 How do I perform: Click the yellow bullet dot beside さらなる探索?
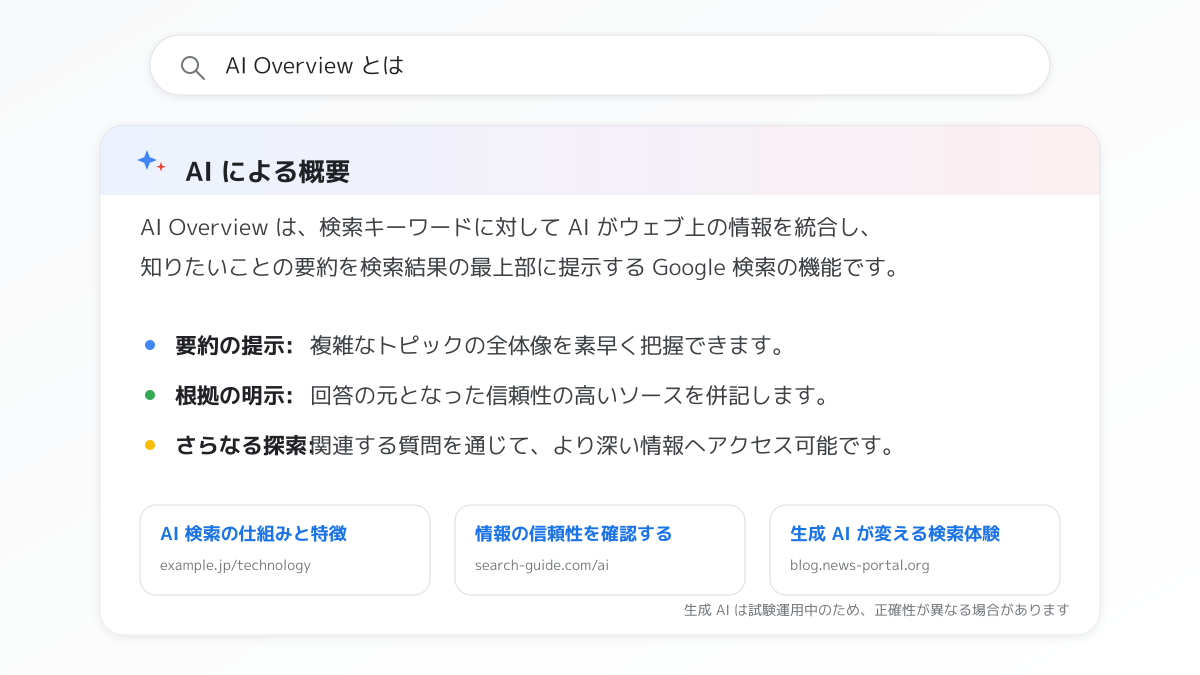[150, 445]
